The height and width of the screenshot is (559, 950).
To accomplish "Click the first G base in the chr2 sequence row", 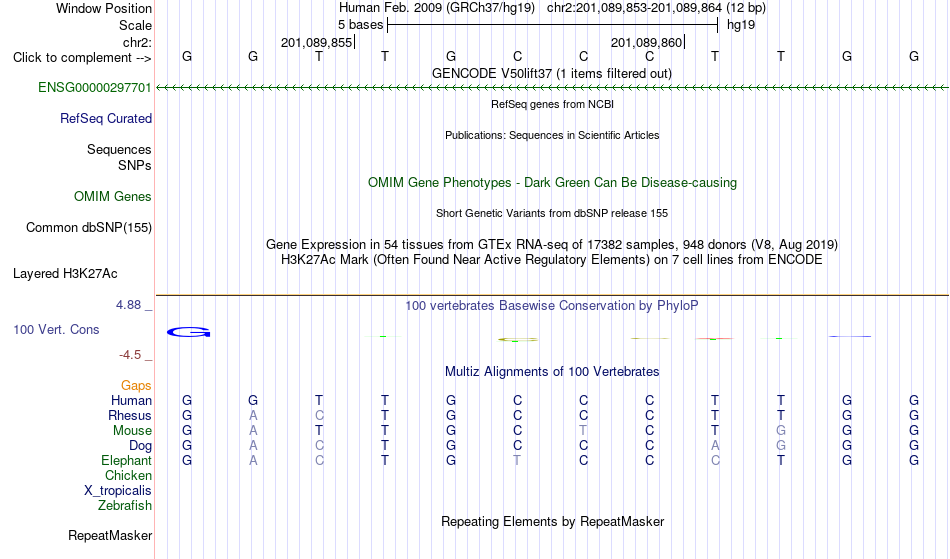I will (x=187, y=56).
